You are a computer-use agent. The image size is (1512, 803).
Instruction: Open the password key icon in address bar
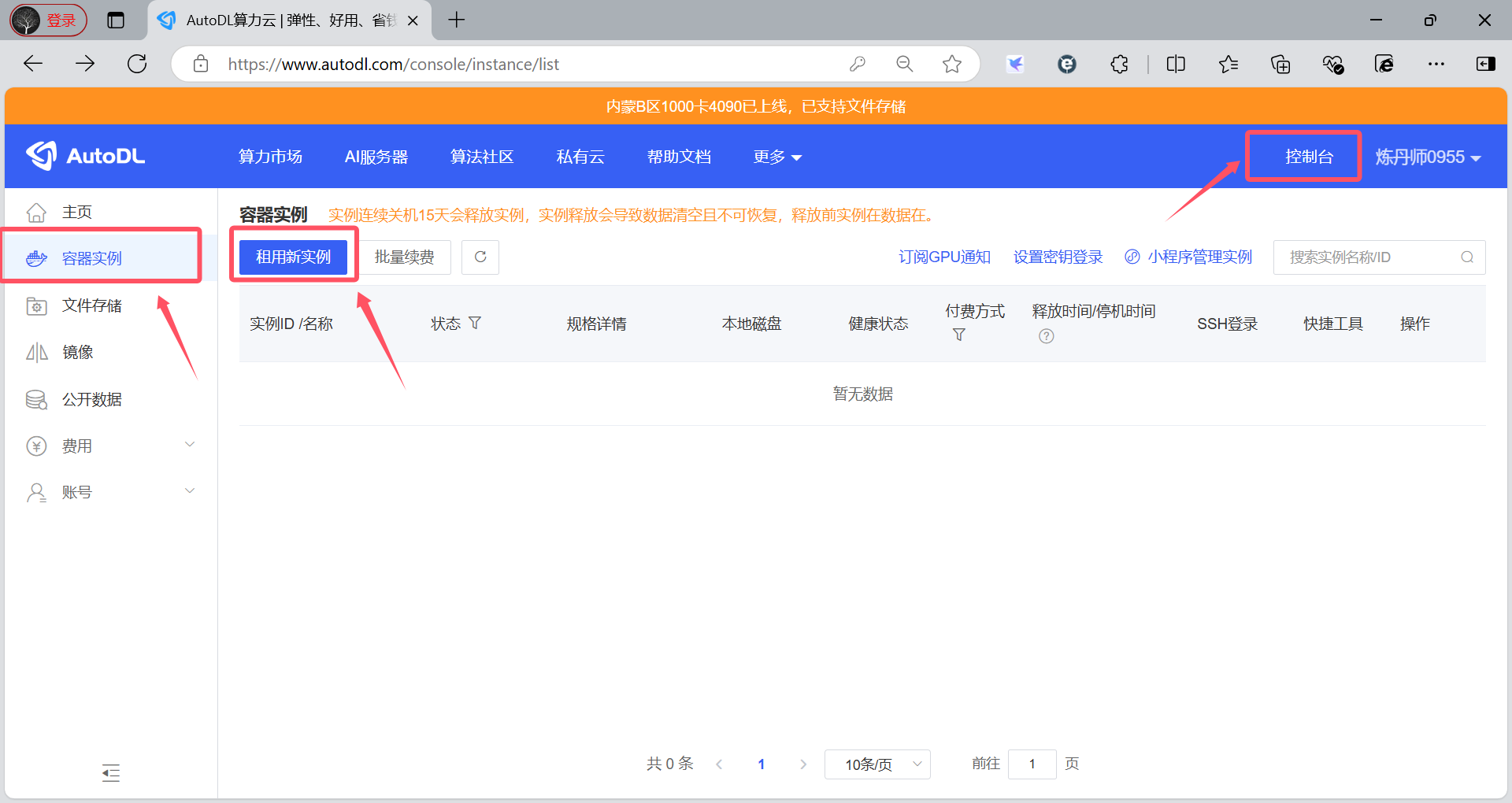[x=858, y=64]
